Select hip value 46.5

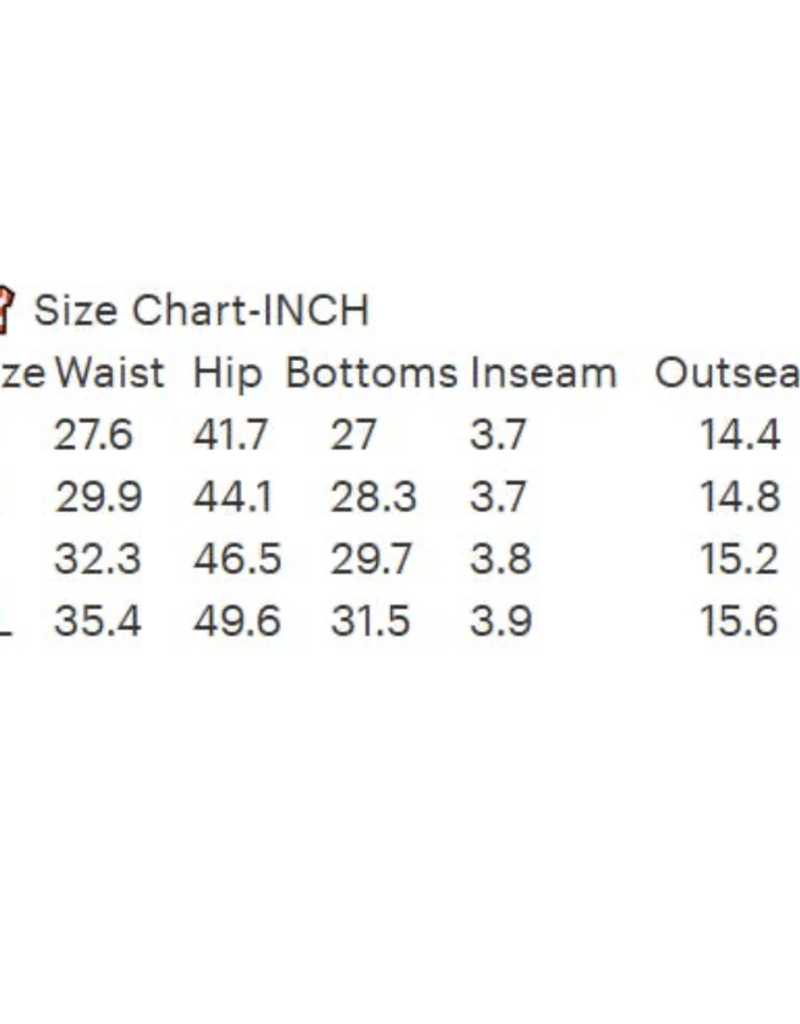[237, 559]
